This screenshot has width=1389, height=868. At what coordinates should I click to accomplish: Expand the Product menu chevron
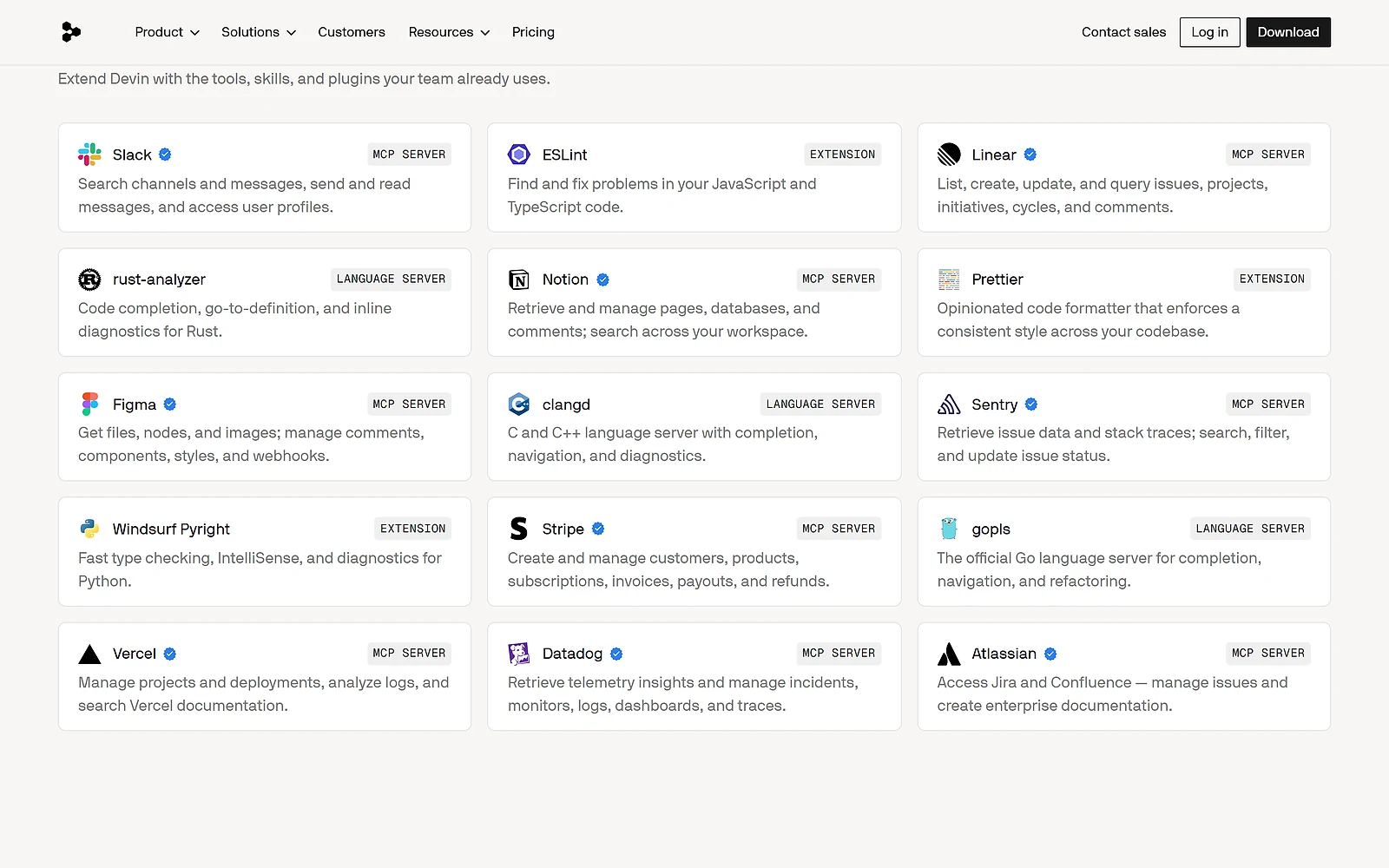(x=194, y=33)
